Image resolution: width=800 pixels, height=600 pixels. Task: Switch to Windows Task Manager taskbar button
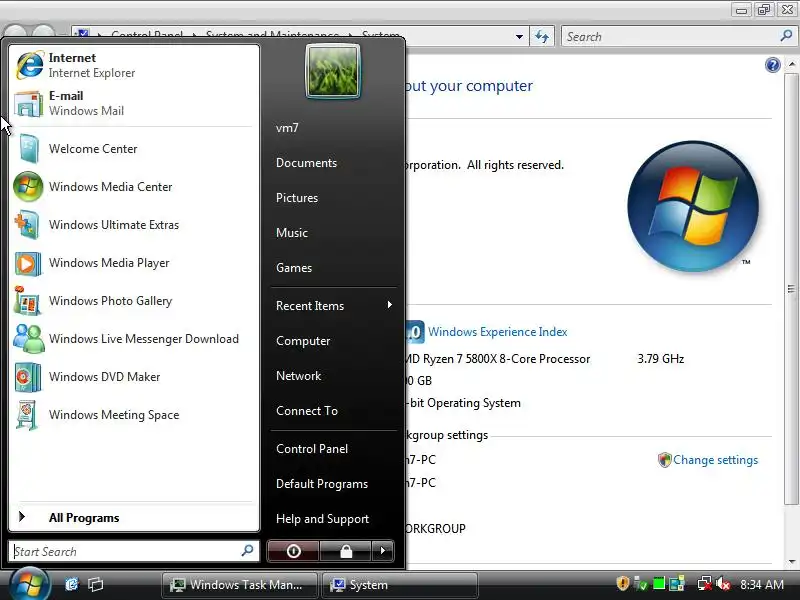click(x=239, y=585)
